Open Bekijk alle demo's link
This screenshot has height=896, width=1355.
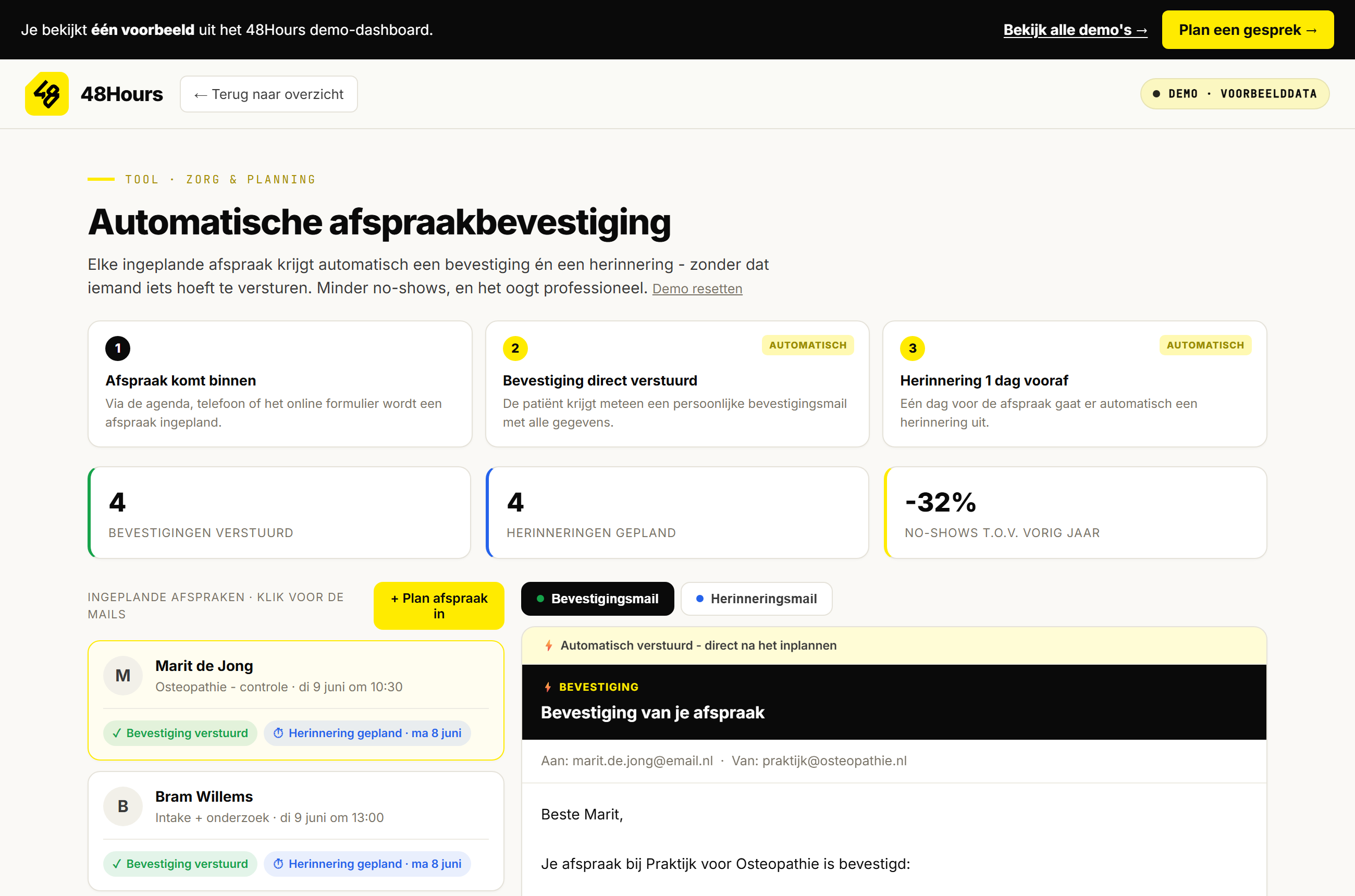1076,30
